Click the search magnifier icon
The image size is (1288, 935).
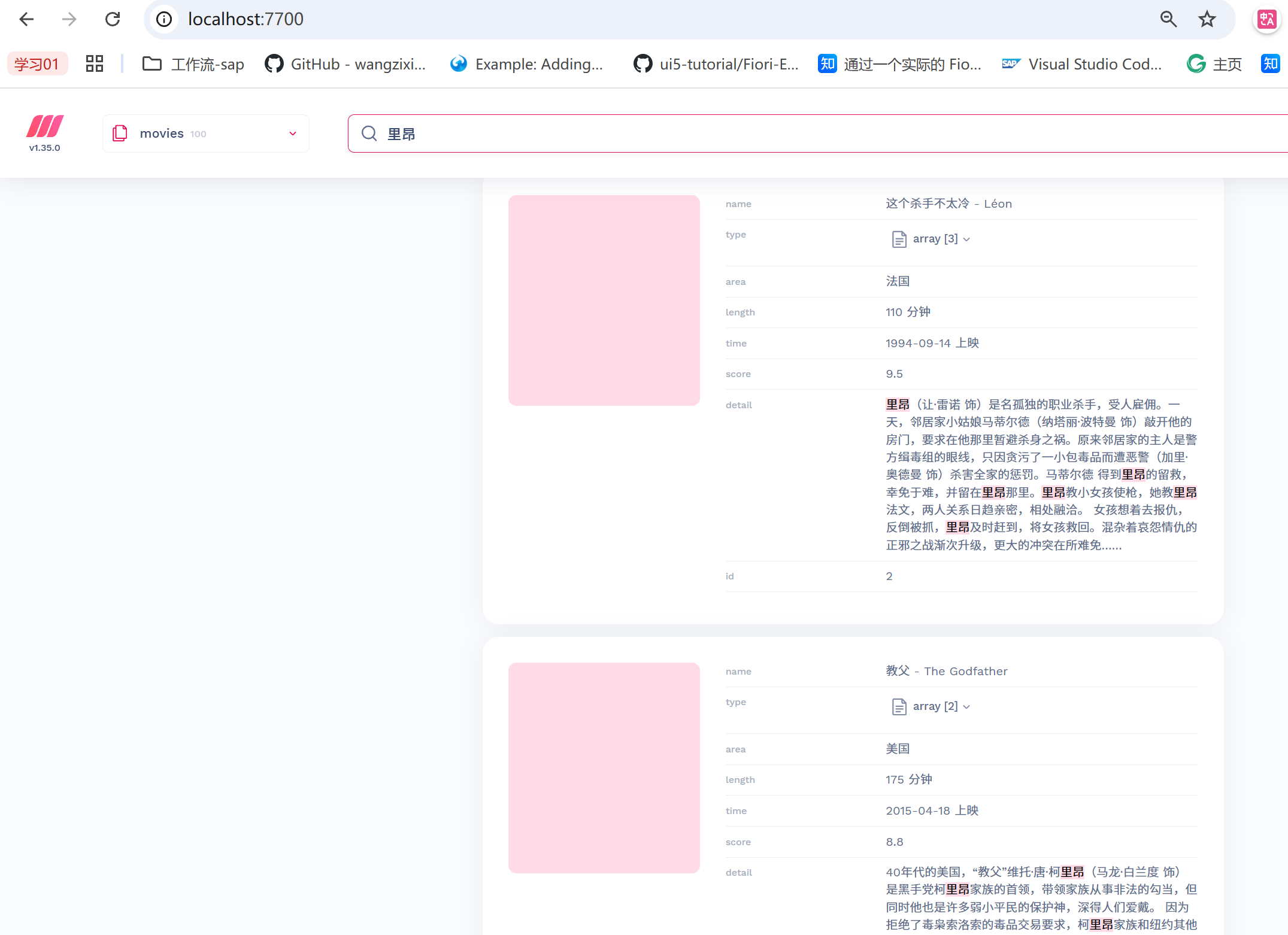click(x=369, y=133)
